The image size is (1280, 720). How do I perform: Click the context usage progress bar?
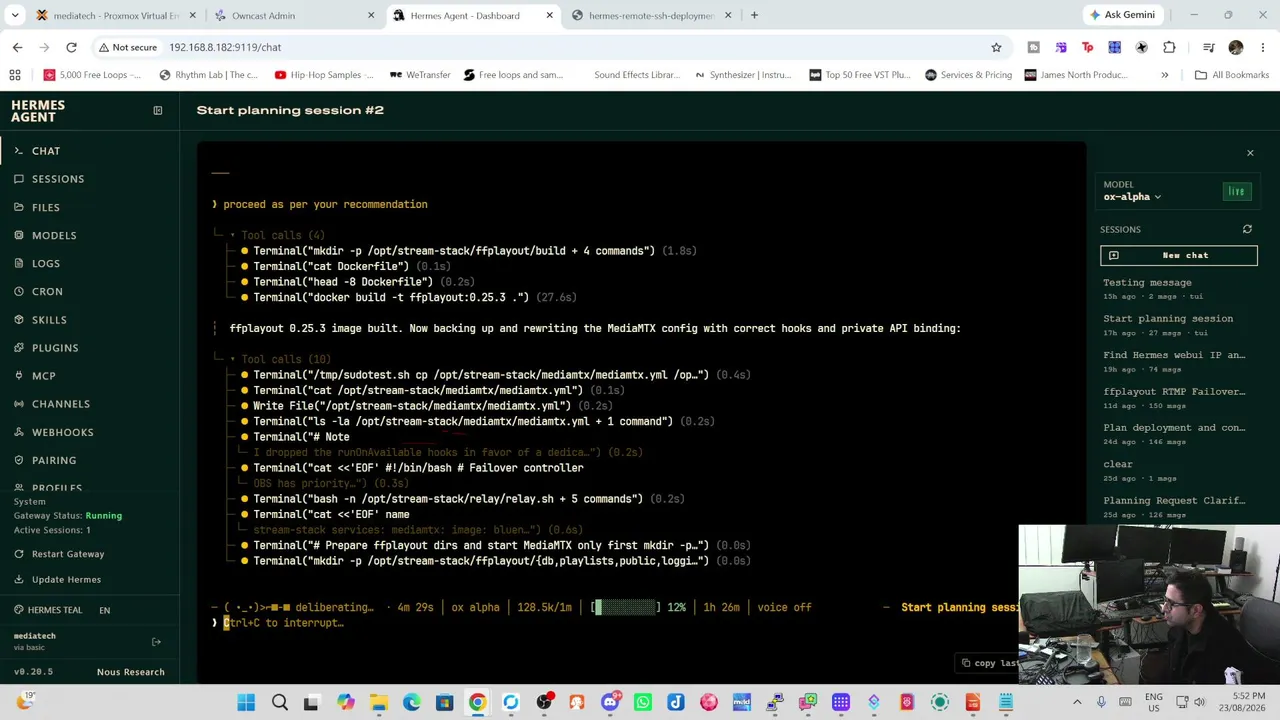coord(626,607)
